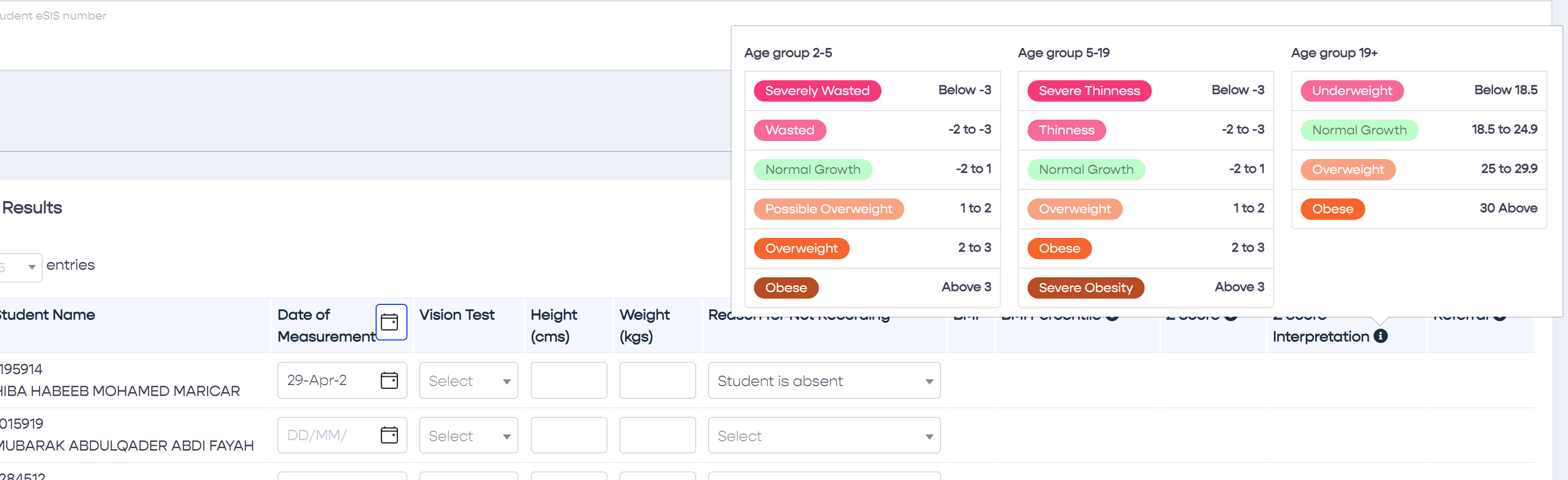Click Normal Growth badge under Age group 19+
The width and height of the screenshot is (1568, 480).
pyautogui.click(x=1359, y=131)
